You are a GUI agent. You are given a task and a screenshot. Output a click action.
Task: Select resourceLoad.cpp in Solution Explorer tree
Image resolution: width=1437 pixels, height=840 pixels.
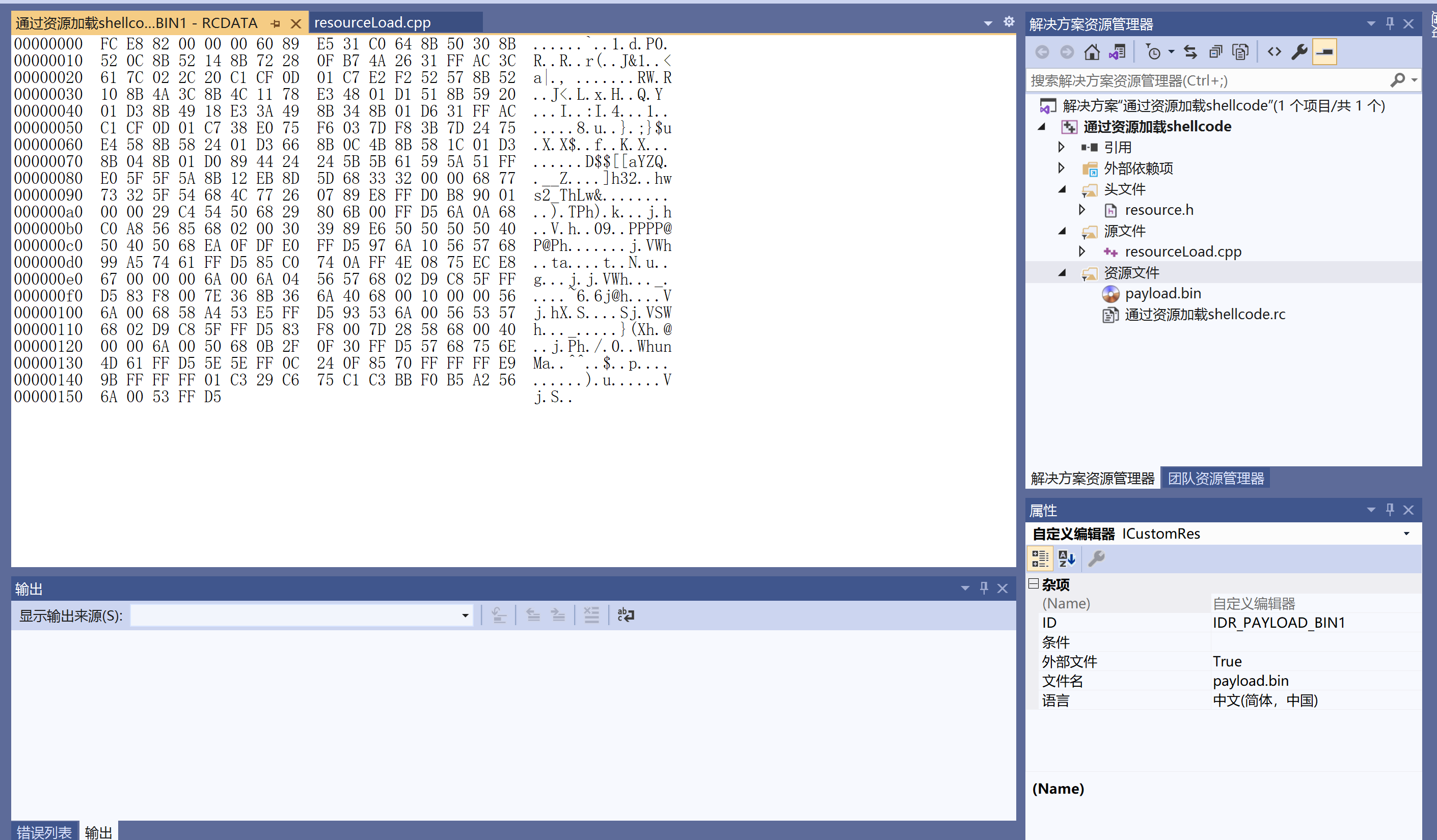point(1183,251)
